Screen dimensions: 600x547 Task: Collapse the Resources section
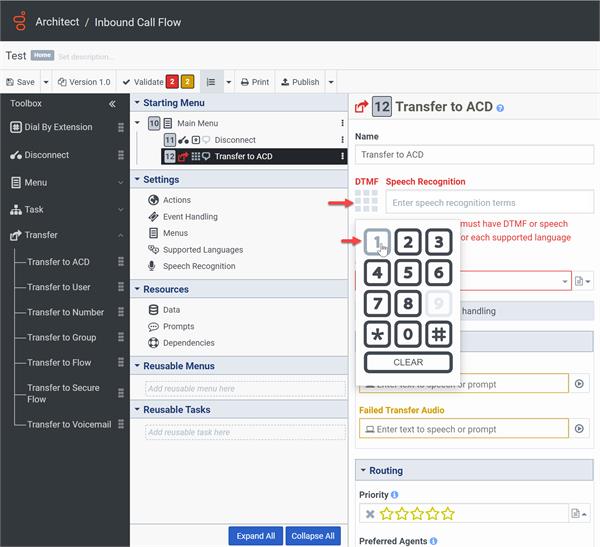[137, 289]
